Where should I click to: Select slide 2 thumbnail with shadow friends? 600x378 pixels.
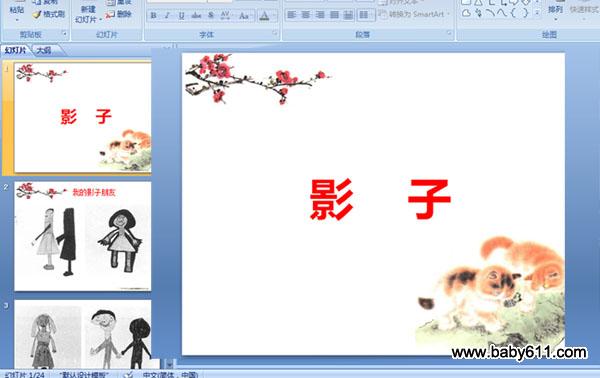[x=83, y=236]
